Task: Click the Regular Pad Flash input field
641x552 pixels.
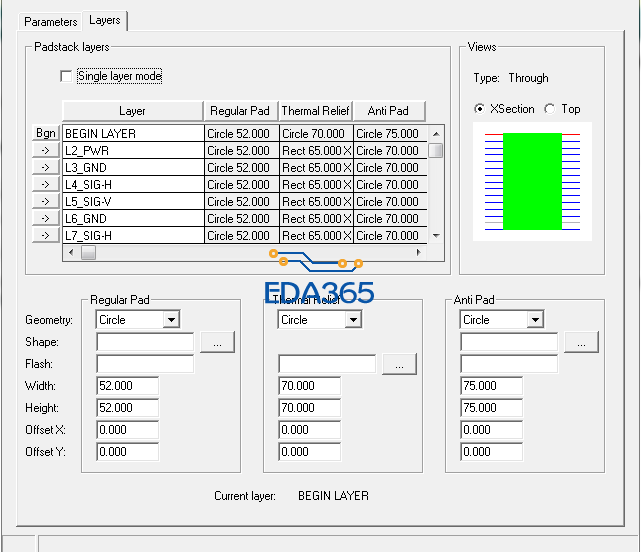Action: coord(145,364)
